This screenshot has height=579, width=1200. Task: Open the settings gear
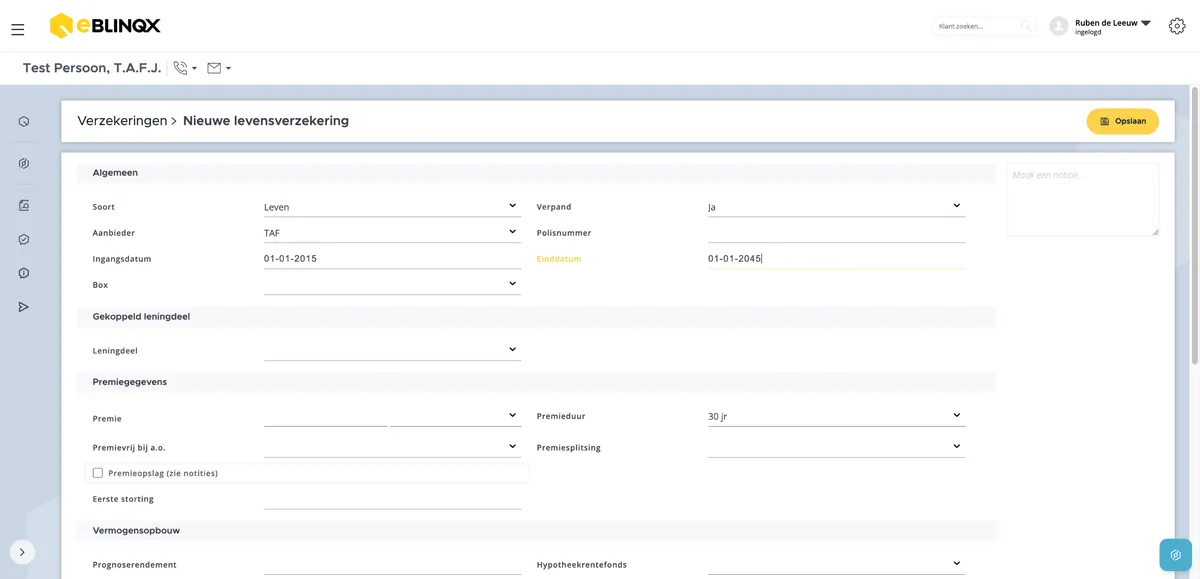point(1177,26)
